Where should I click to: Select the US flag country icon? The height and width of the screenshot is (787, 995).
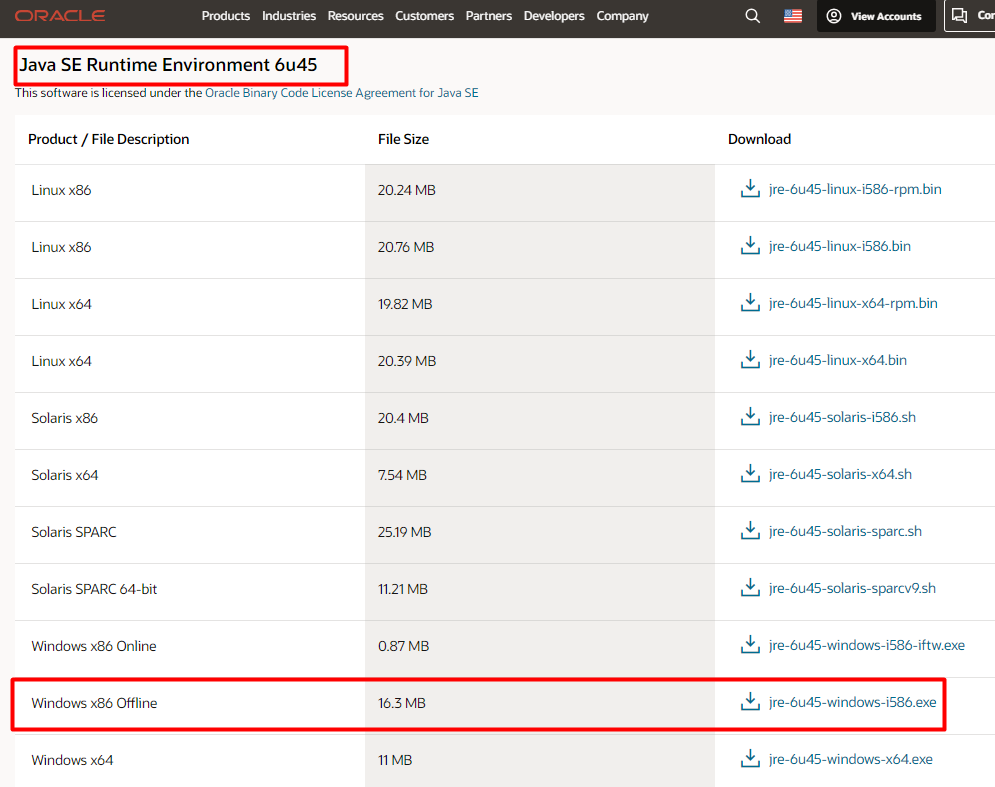pyautogui.click(x=793, y=16)
